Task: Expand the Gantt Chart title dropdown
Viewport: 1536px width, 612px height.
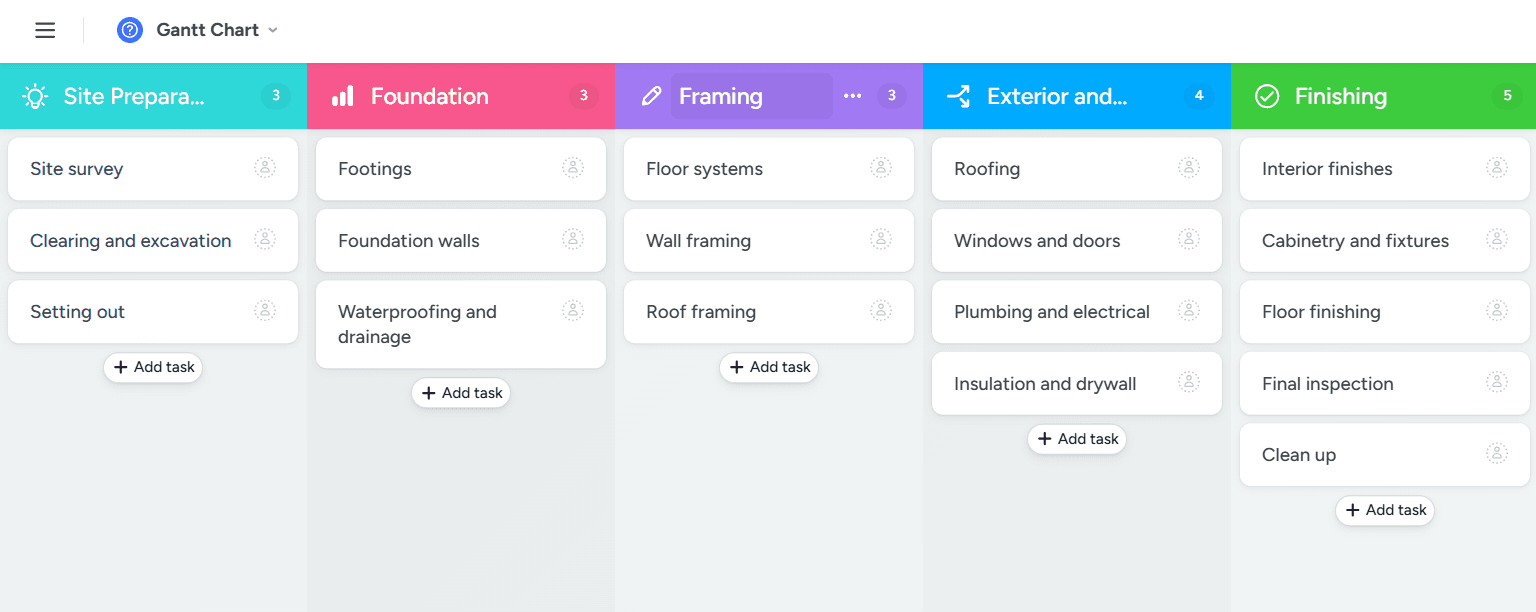Action: coord(272,30)
